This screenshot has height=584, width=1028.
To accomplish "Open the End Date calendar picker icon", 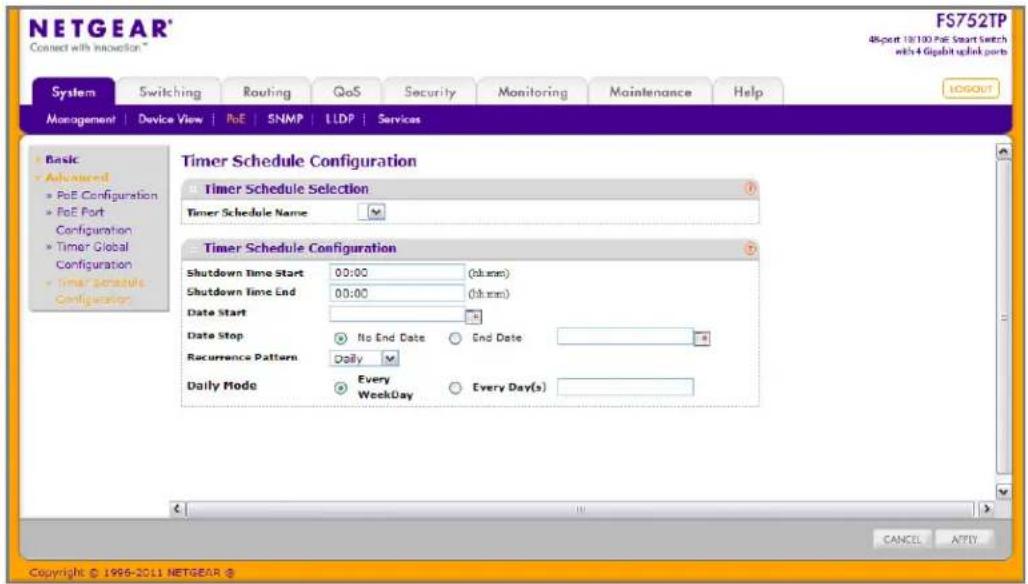I will [x=702, y=338].
